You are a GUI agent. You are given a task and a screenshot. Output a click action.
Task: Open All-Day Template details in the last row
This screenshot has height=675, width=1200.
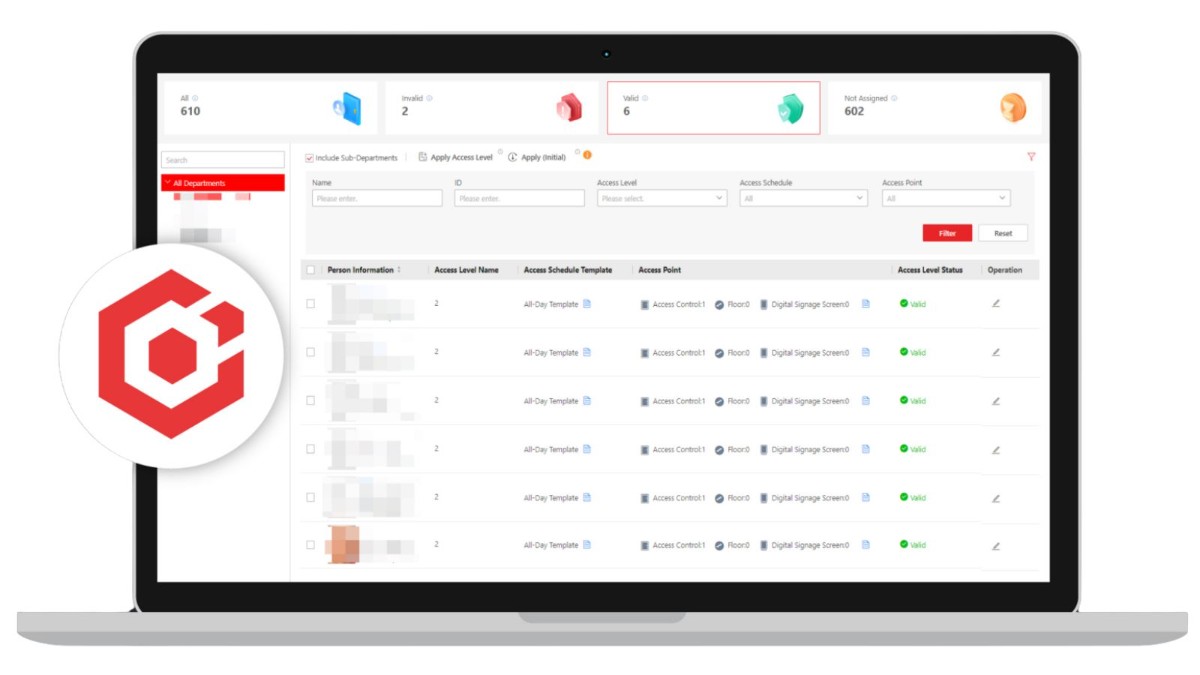587,545
